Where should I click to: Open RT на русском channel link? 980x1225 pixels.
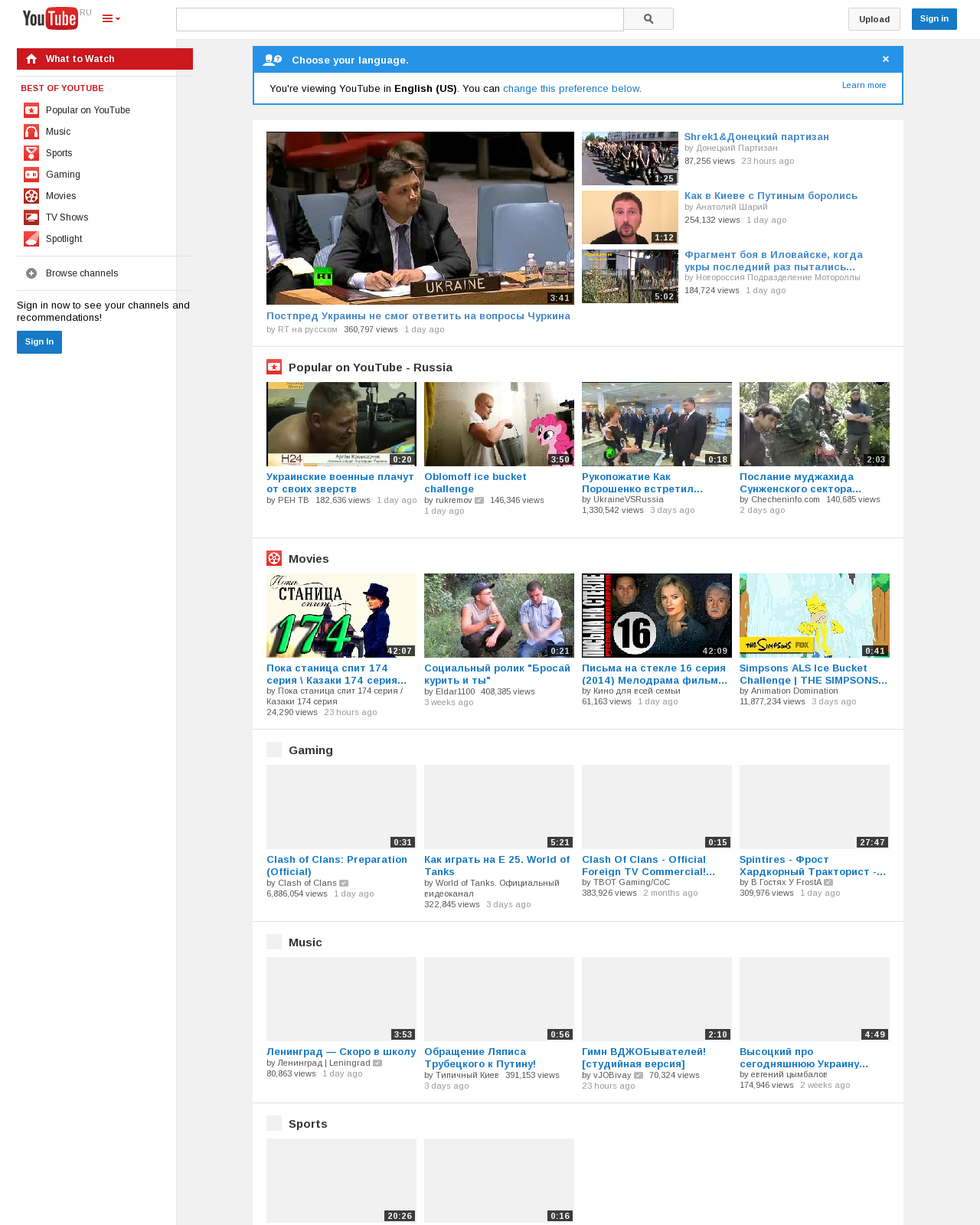[x=307, y=330]
